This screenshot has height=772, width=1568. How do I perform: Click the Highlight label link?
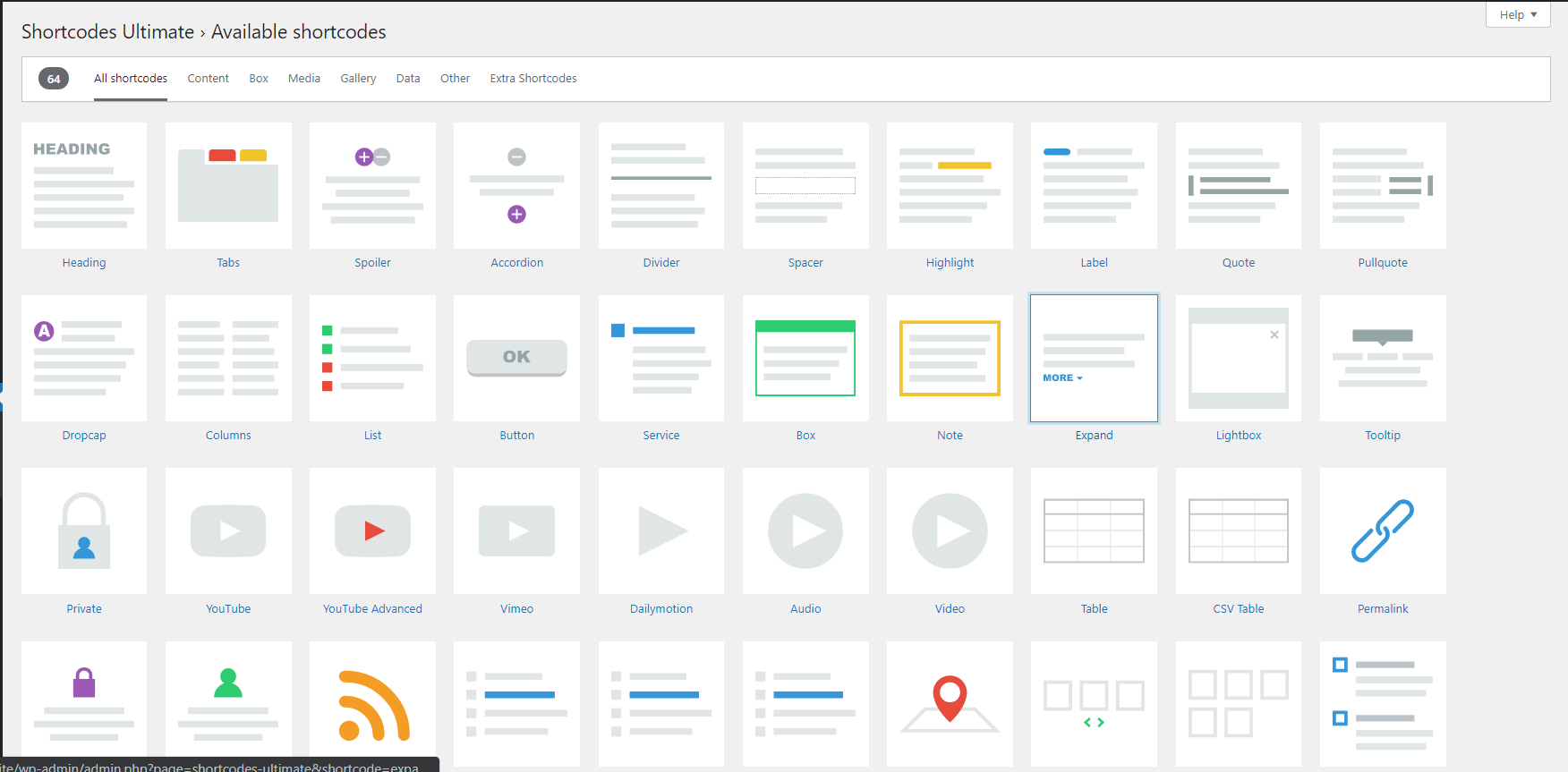pos(950,263)
